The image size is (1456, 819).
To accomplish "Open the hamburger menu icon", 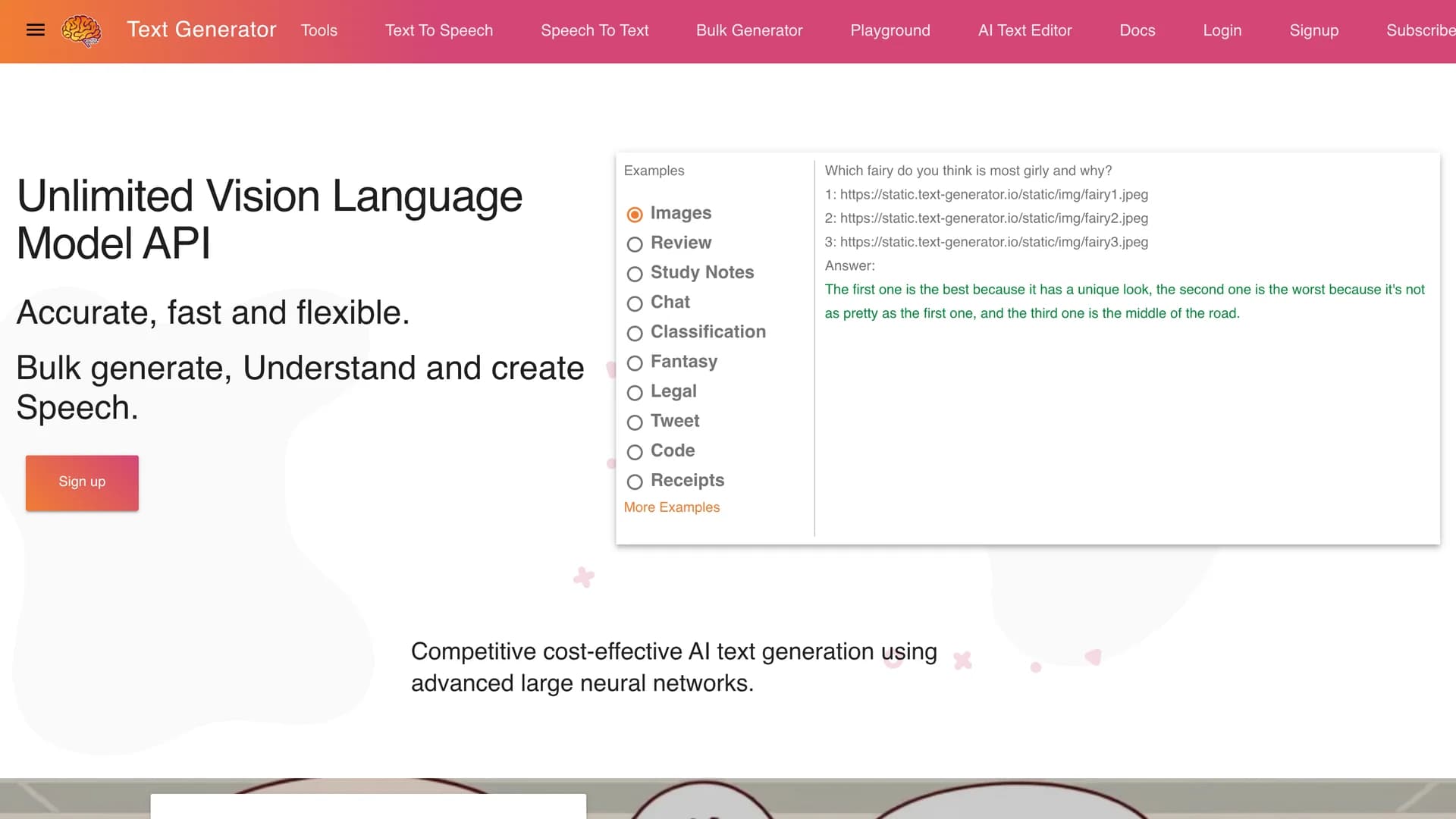I will coord(36,30).
